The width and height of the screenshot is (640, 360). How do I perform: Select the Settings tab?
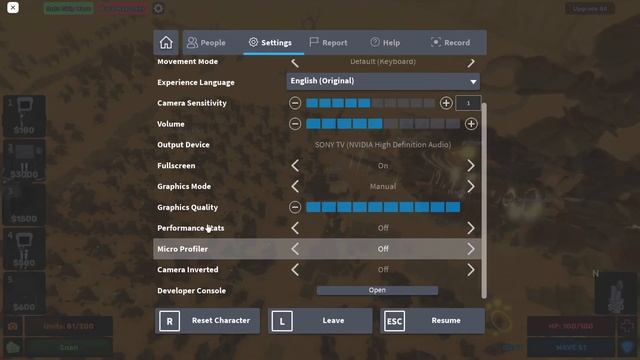[271, 42]
